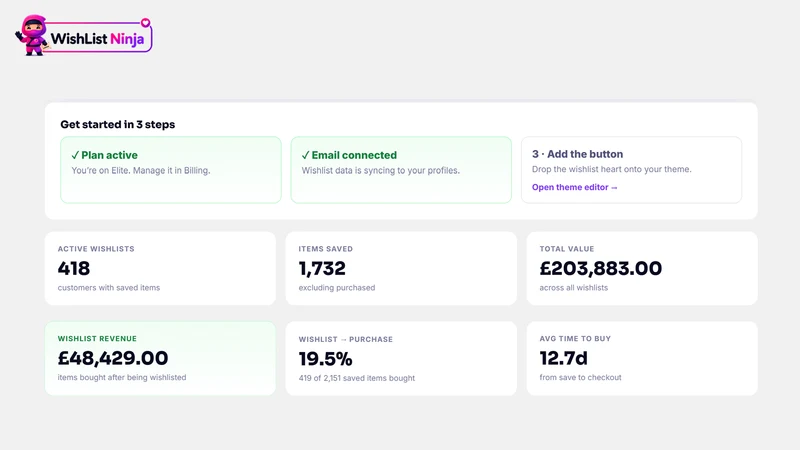This screenshot has height=450, width=800.
Task: Open the Add the button step card
Action: (631, 170)
